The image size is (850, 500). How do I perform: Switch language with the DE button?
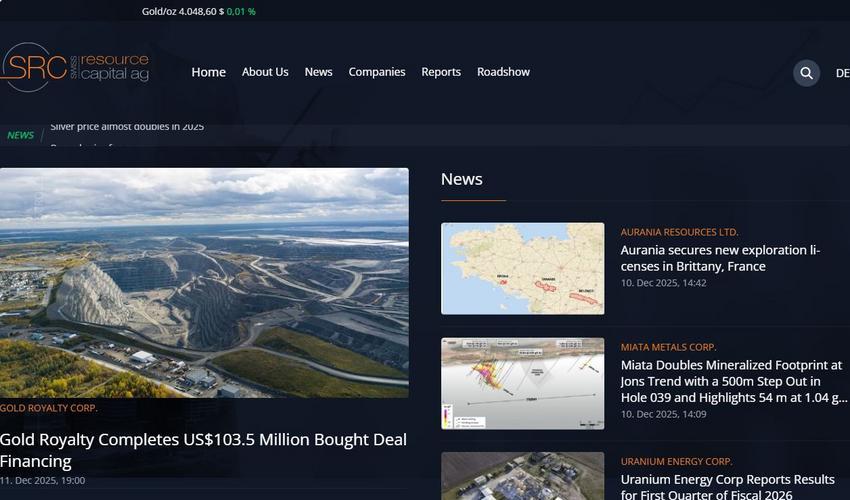tap(841, 73)
